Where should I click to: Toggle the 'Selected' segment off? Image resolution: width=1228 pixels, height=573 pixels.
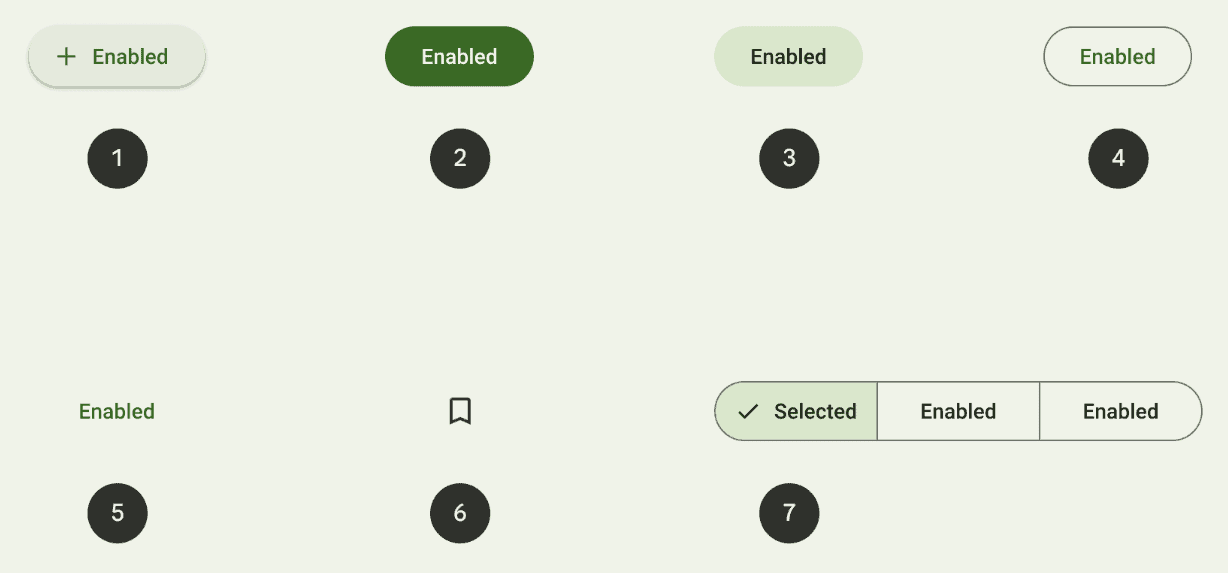point(797,411)
